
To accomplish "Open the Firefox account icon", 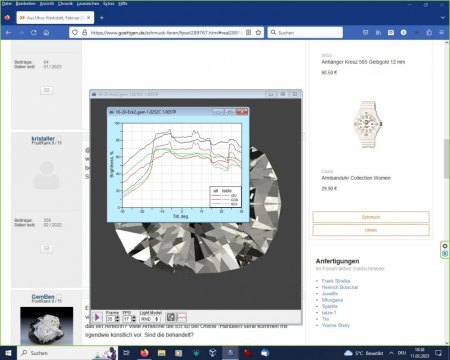I will 404,33.
